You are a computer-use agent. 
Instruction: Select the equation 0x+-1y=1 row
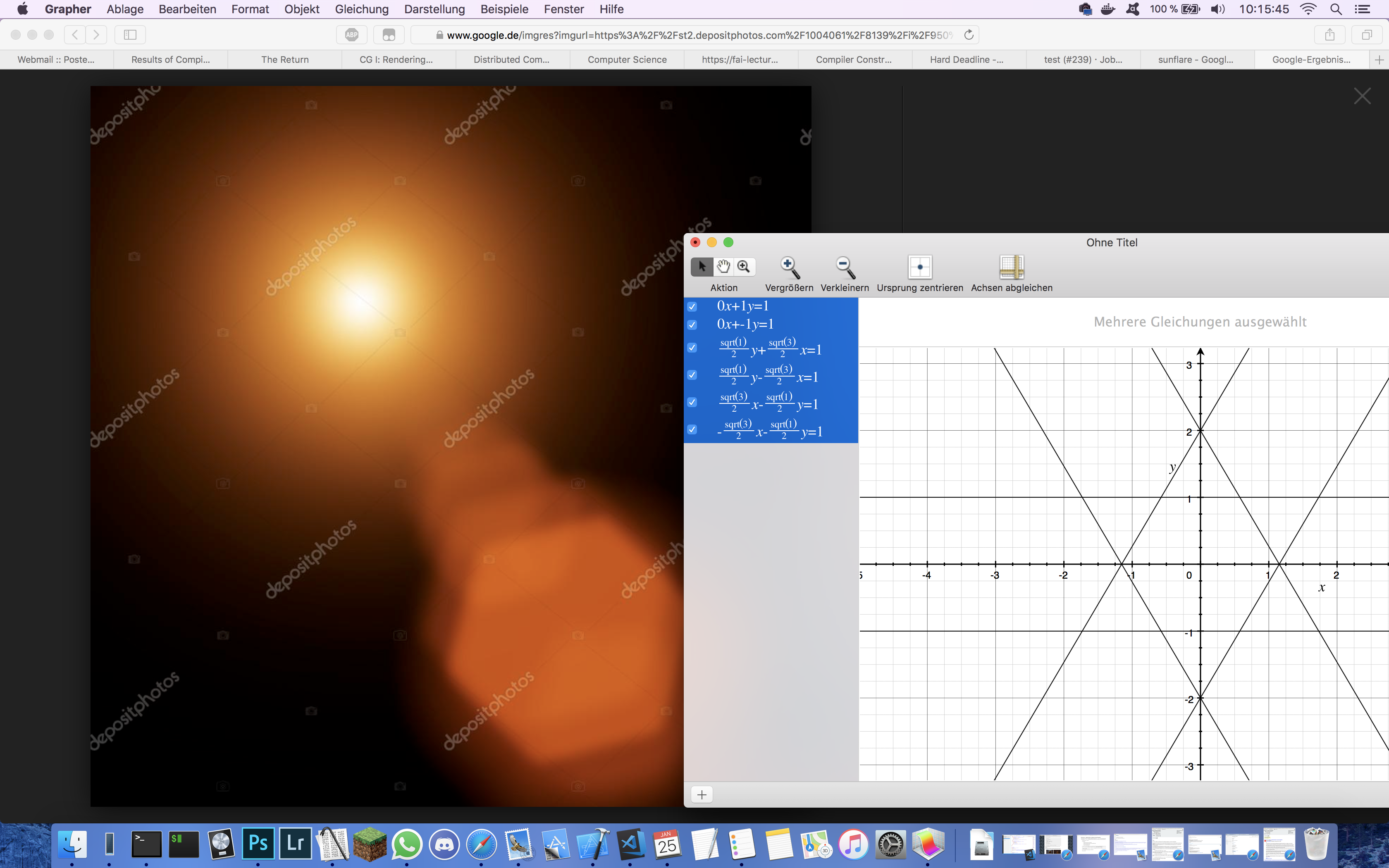[771, 325]
